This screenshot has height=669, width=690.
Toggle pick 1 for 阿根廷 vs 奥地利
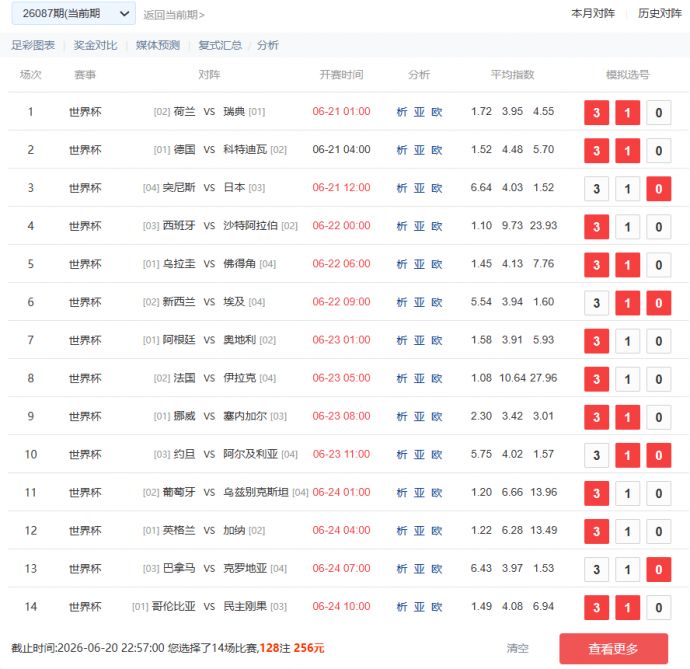pos(628,341)
